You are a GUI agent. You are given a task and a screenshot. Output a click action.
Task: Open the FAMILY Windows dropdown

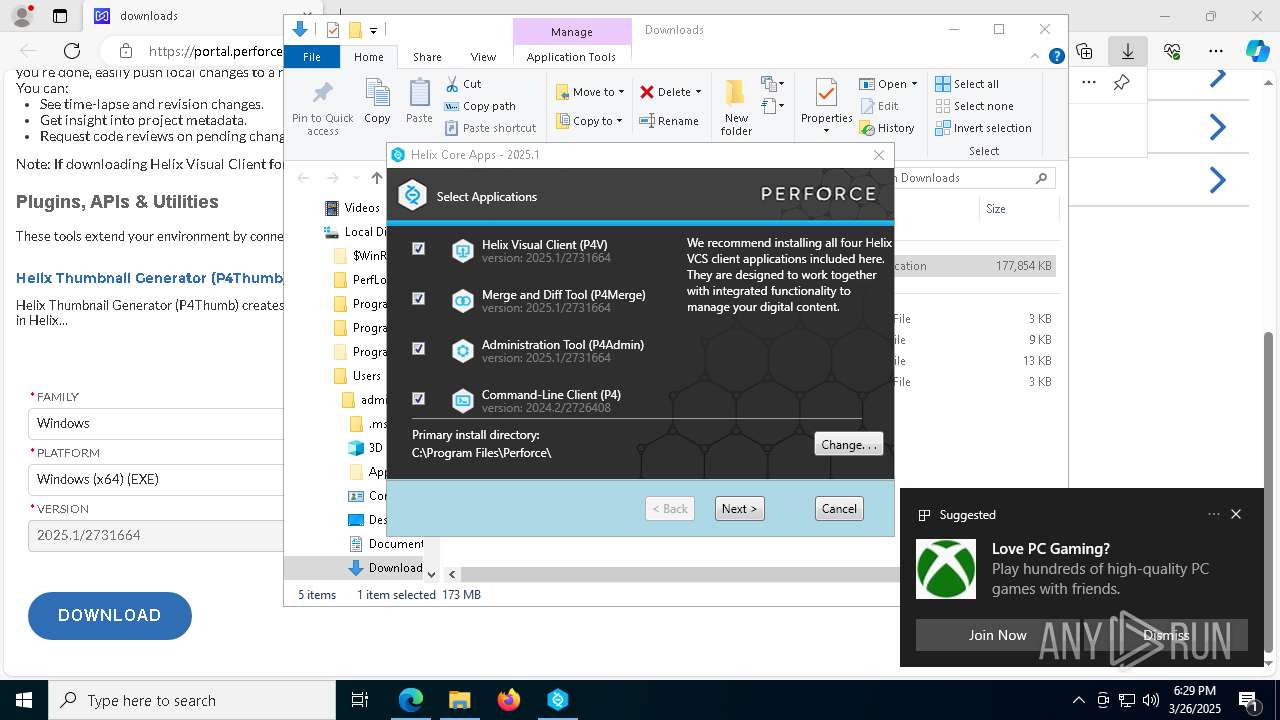[156, 423]
